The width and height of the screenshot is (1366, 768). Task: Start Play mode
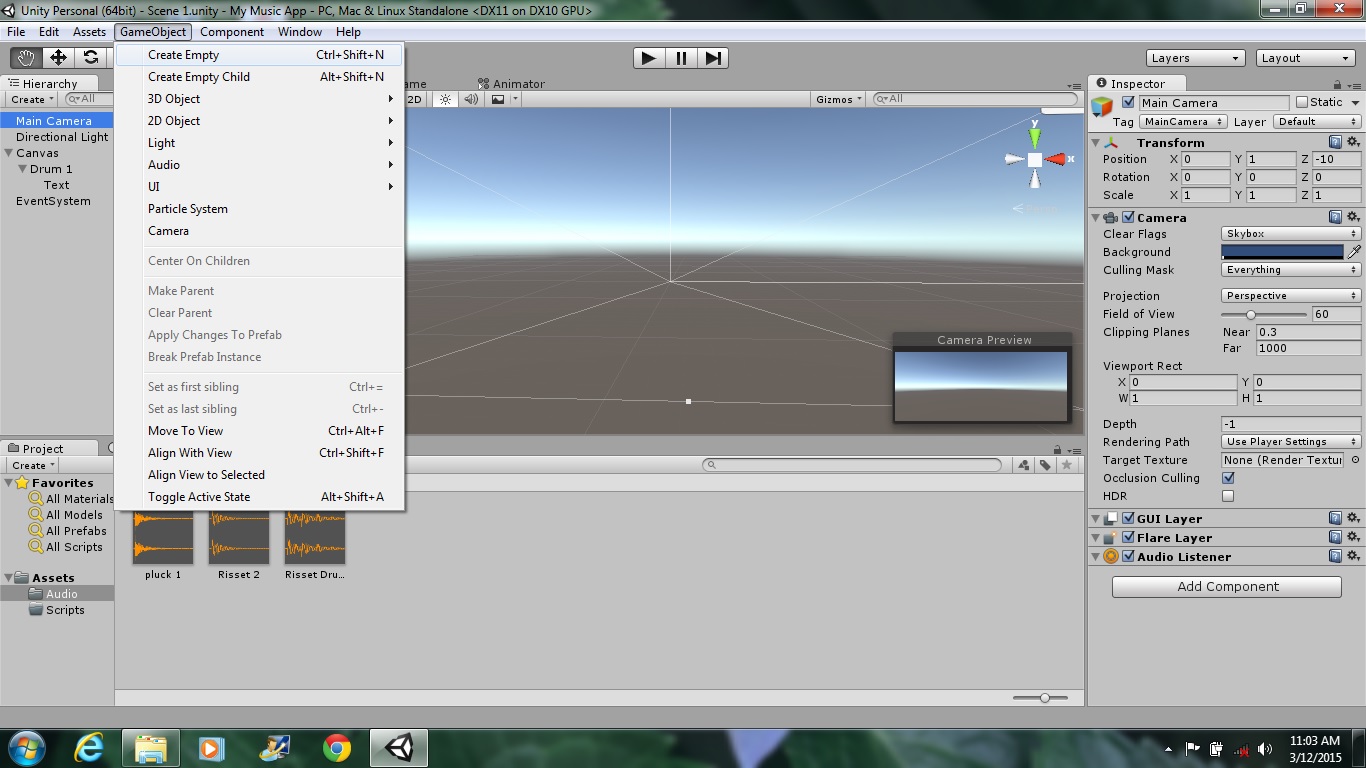pos(649,58)
